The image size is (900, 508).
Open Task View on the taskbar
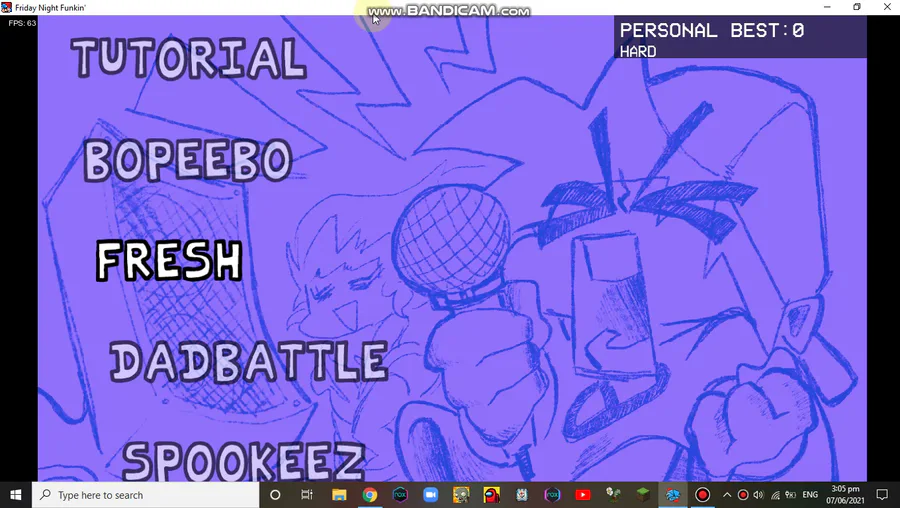307,495
